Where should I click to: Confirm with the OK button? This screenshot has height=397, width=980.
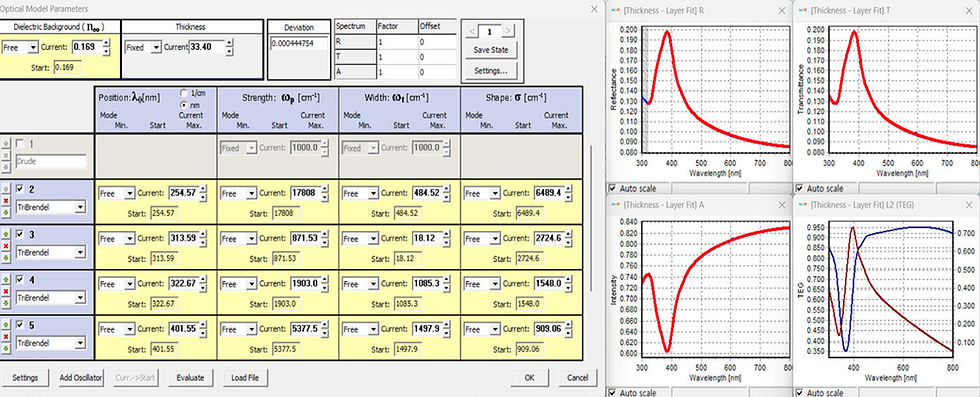point(529,378)
